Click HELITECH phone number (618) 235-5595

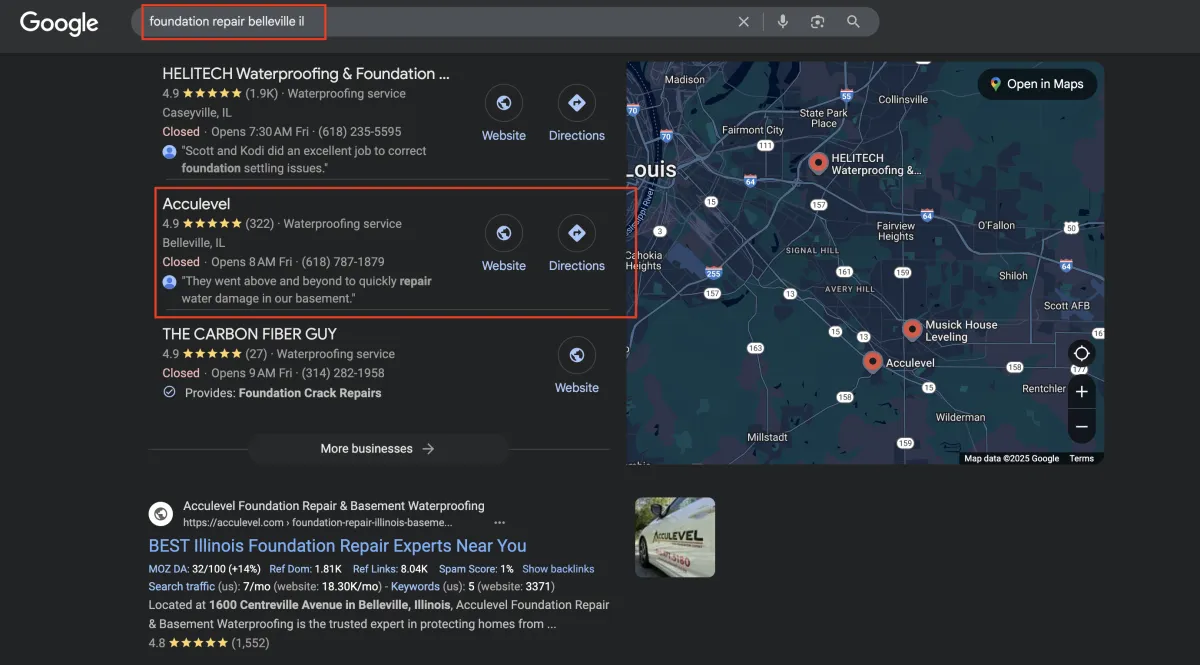tap(360, 132)
